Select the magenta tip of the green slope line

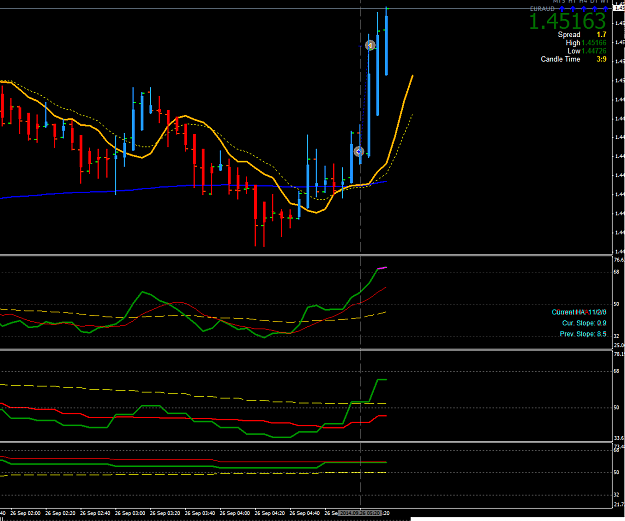pos(382,268)
